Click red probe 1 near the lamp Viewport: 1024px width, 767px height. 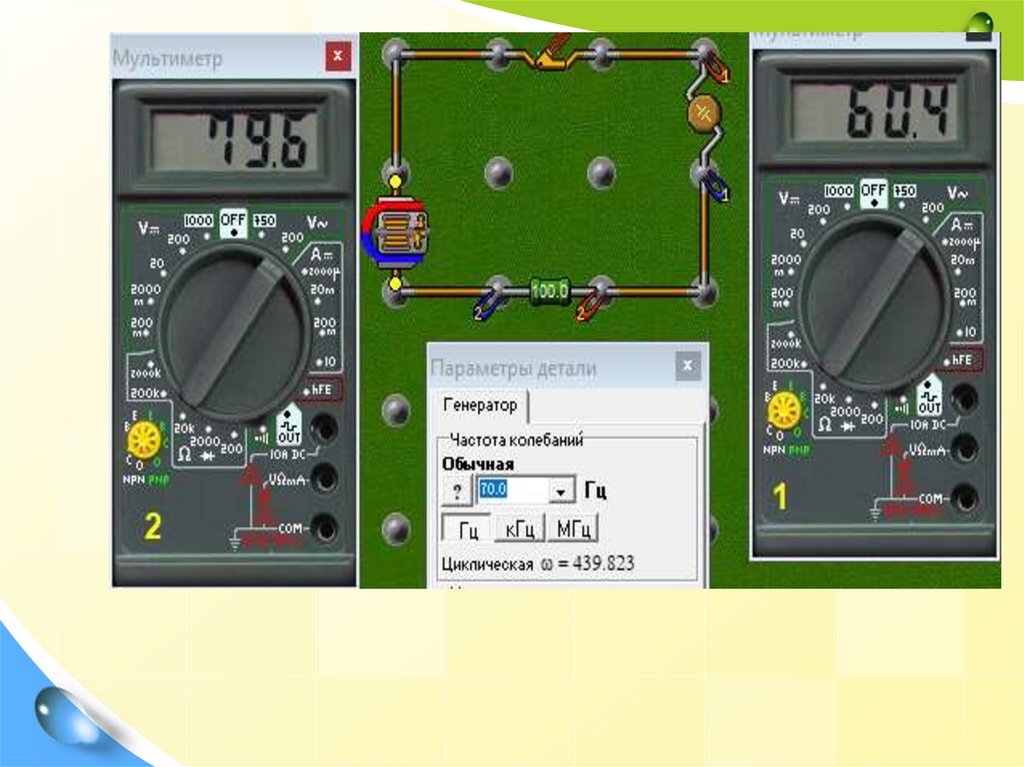(x=716, y=68)
